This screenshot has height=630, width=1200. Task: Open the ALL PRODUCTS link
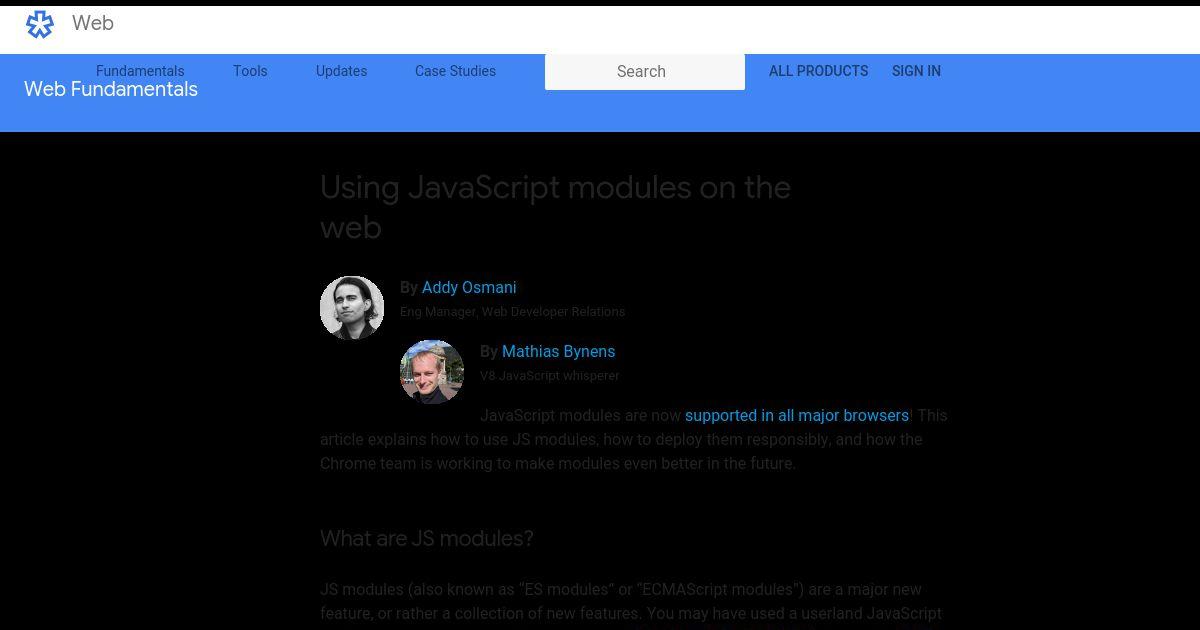coord(818,71)
